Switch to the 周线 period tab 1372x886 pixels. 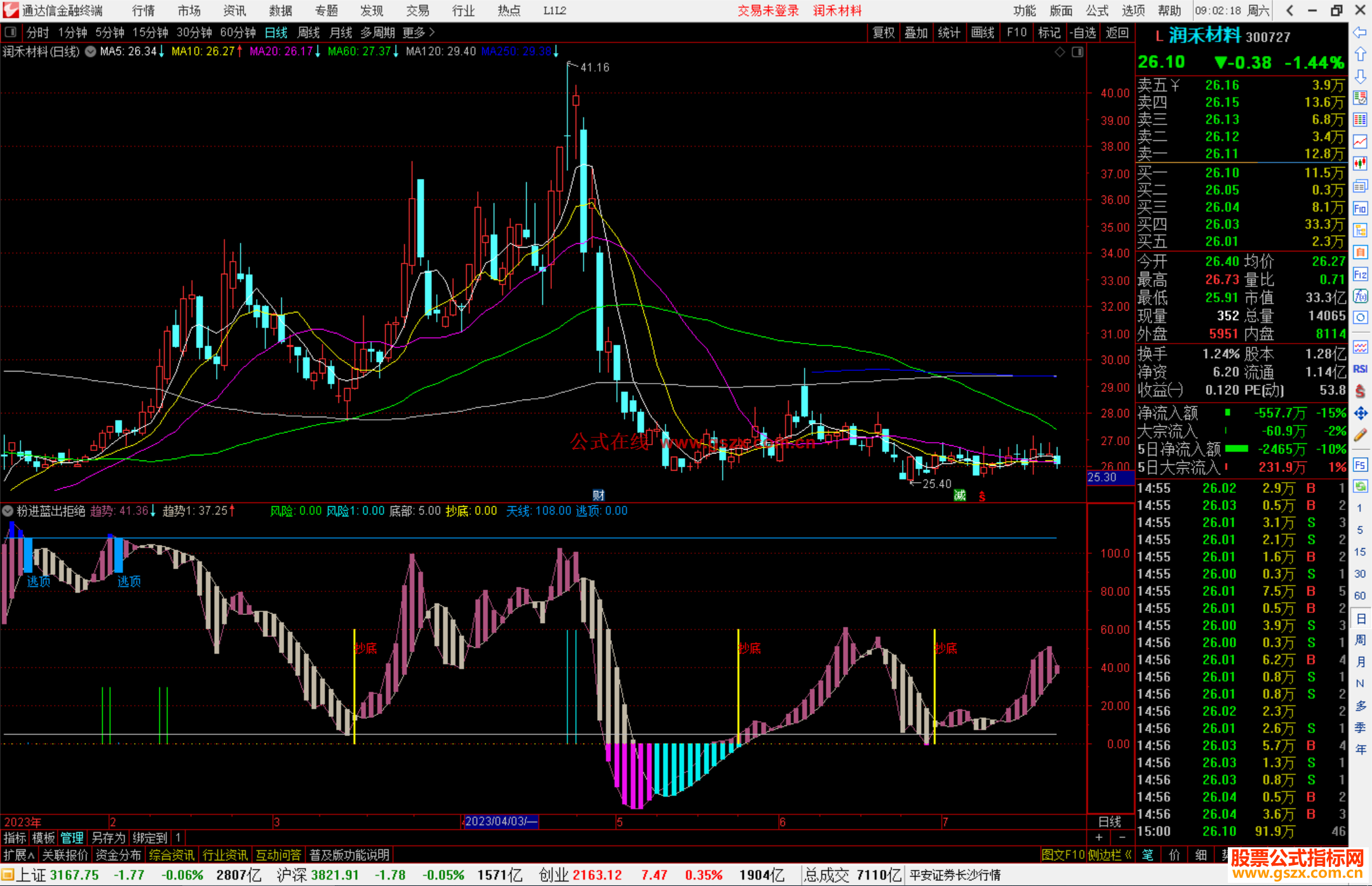coord(308,32)
